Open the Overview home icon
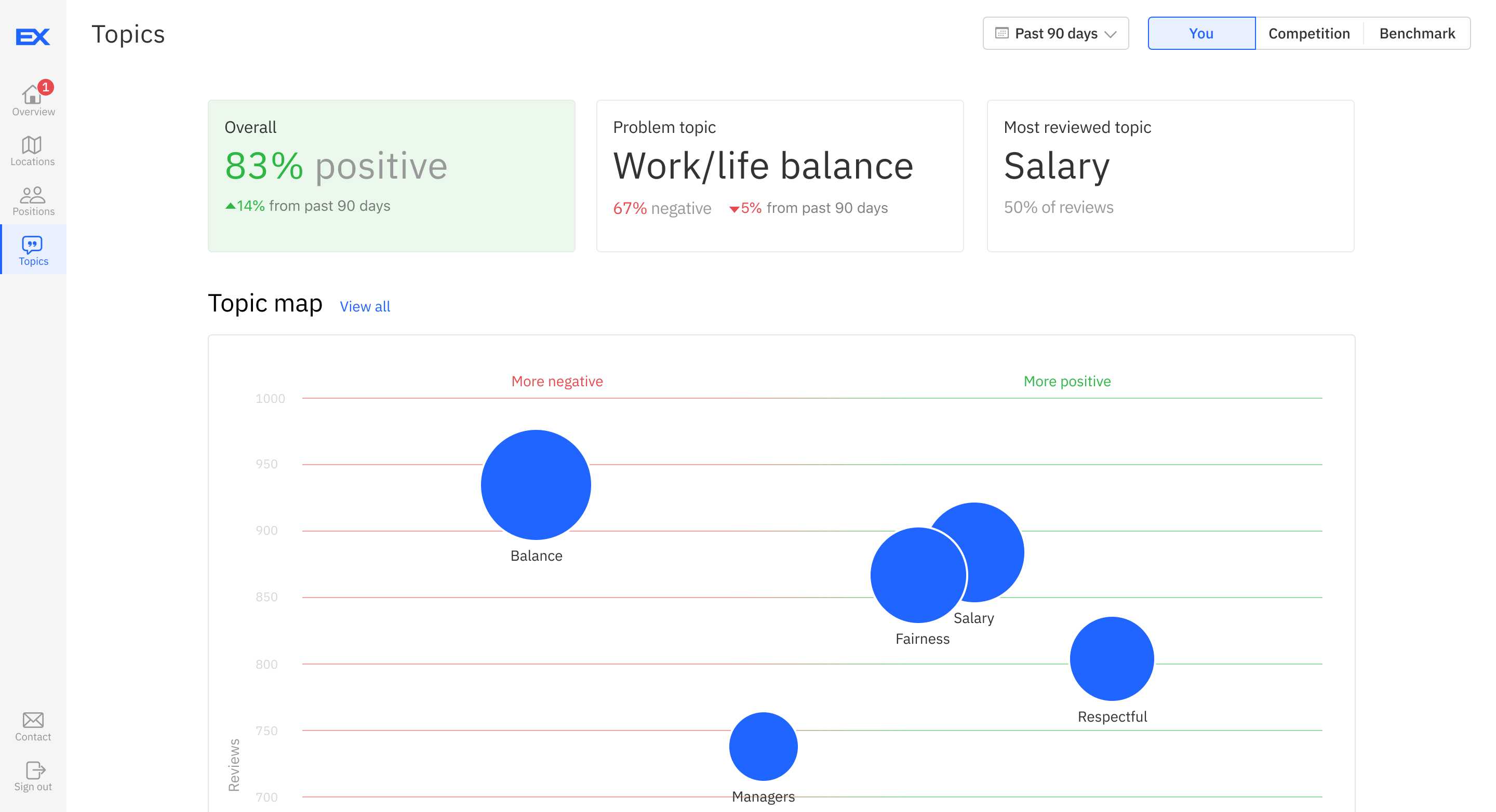 click(x=31, y=94)
